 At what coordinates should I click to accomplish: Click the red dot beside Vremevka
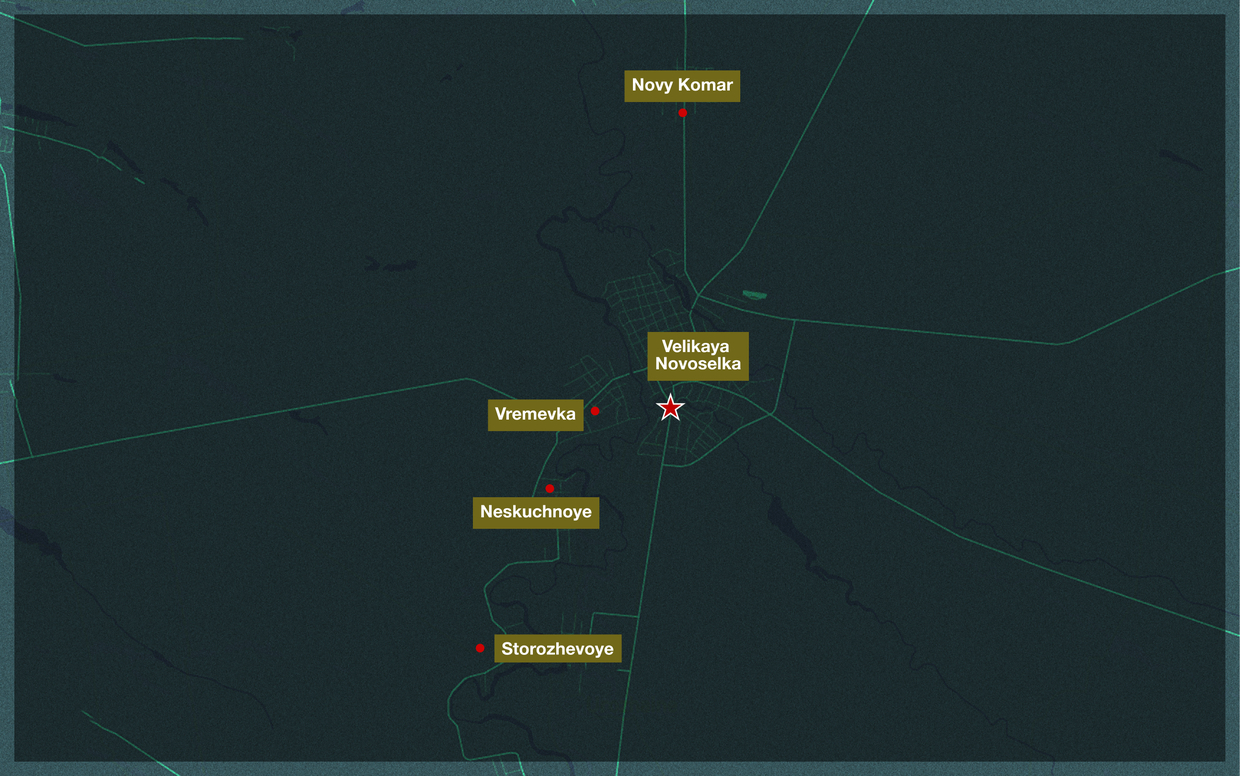[x=595, y=411]
